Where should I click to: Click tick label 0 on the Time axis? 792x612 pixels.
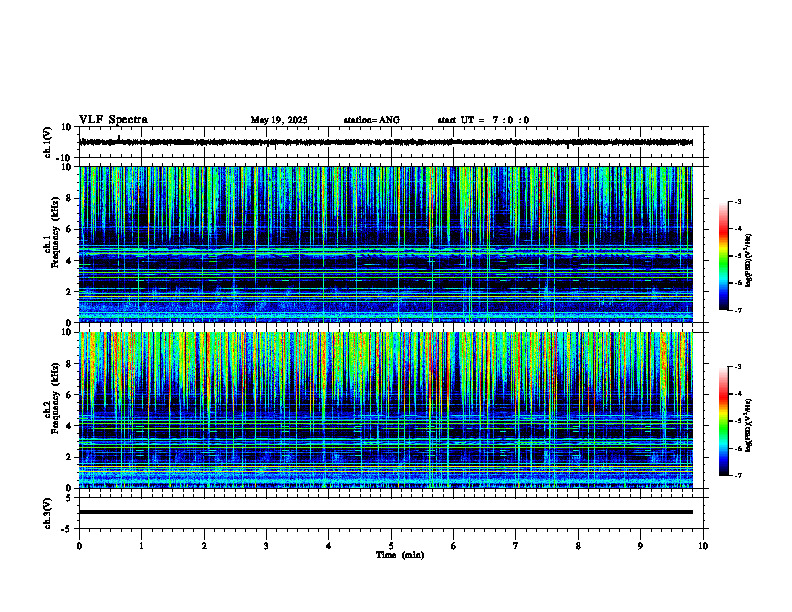[x=79, y=546]
